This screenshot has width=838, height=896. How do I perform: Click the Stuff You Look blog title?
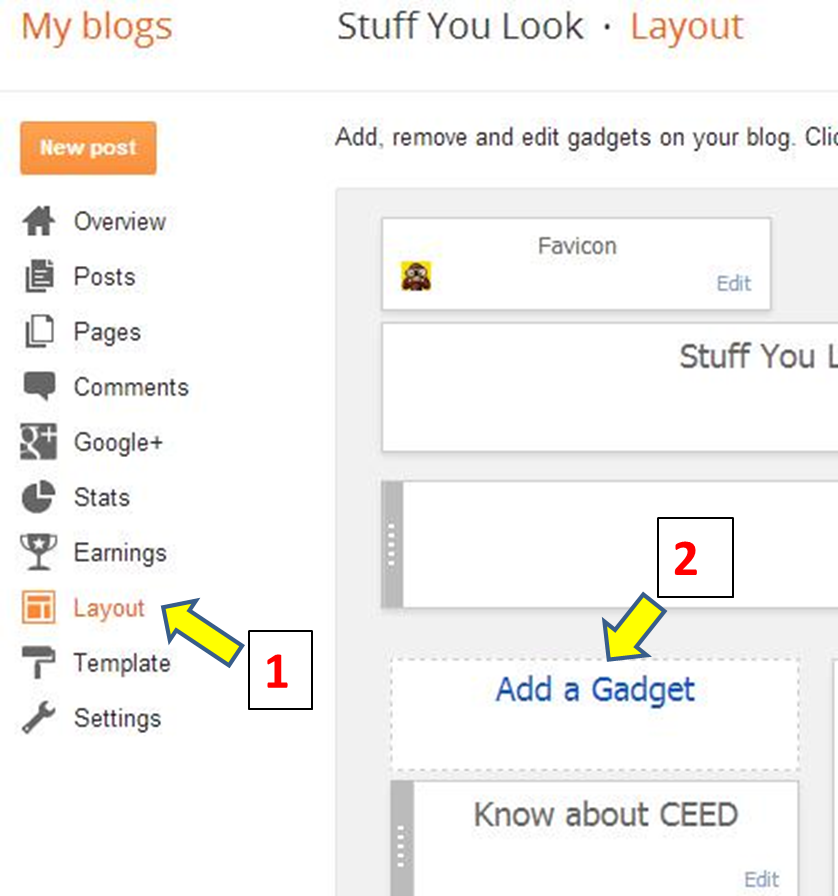pyautogui.click(x=459, y=27)
